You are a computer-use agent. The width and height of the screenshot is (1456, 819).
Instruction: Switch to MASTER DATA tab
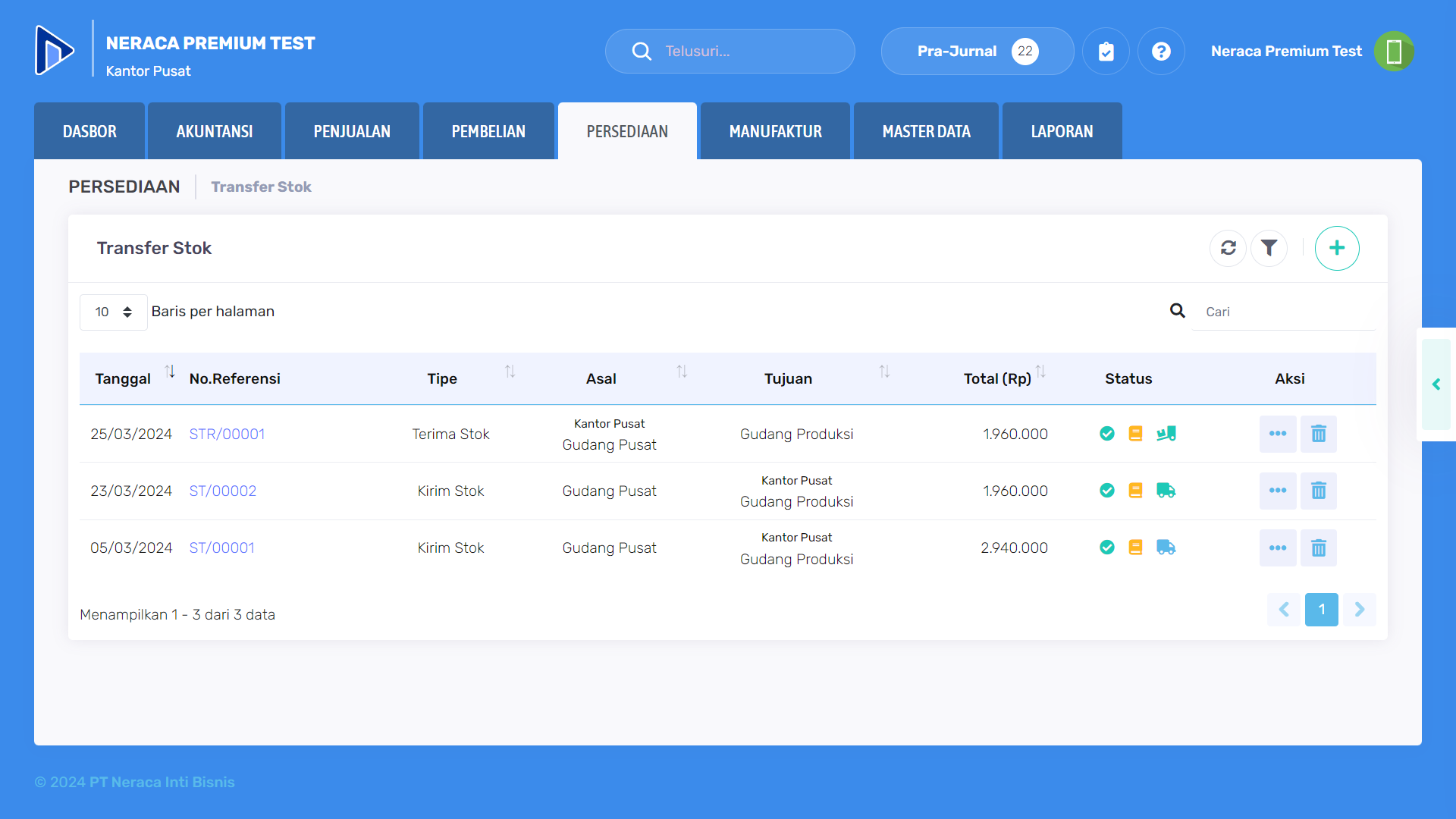pyautogui.click(x=926, y=131)
